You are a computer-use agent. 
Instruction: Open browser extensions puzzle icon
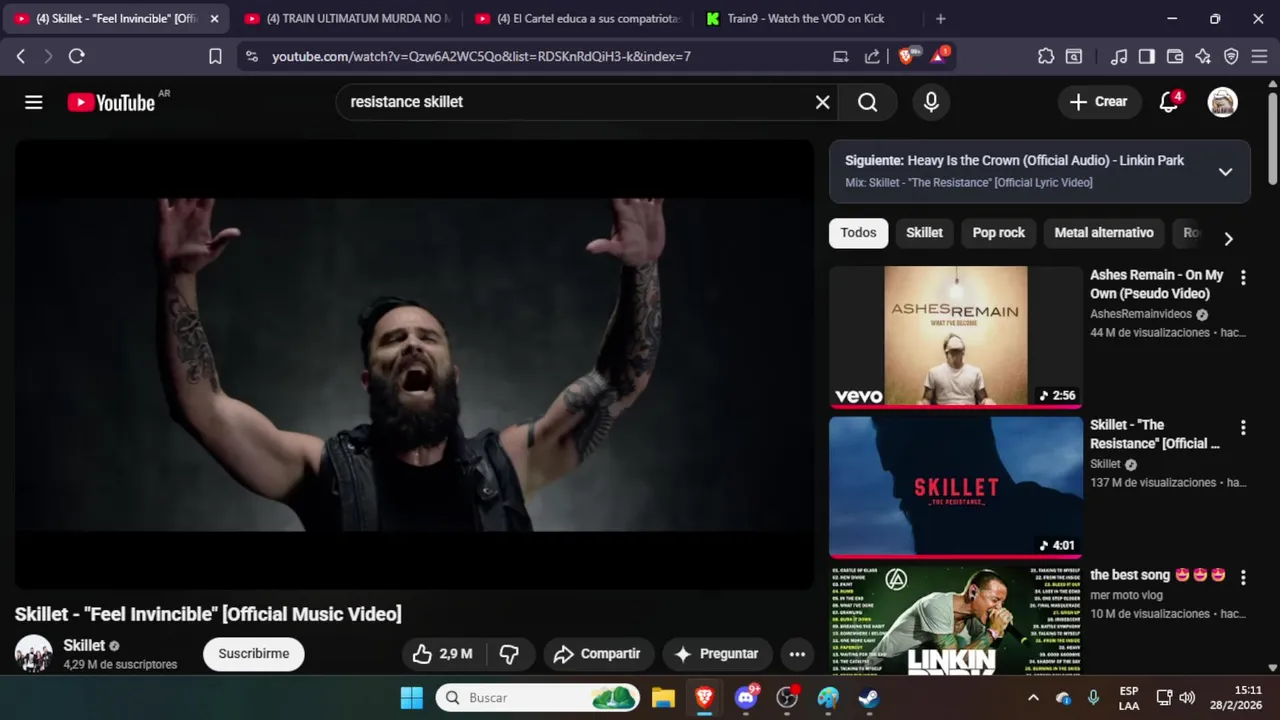coord(1046,57)
